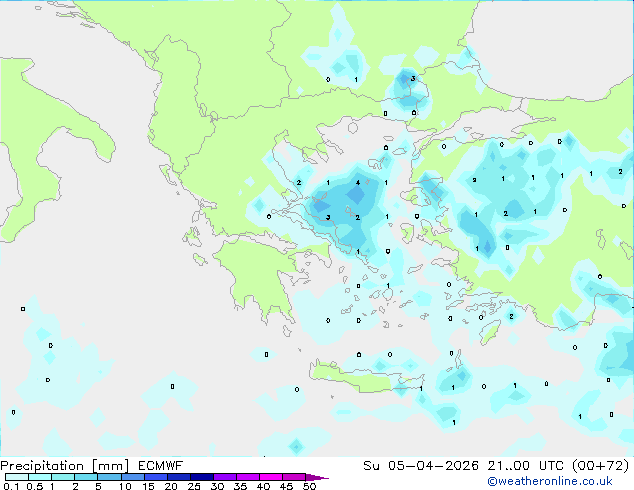Select the legend swatch between 0.1 and 0.5
The image size is (634, 490).
(x=17, y=477)
